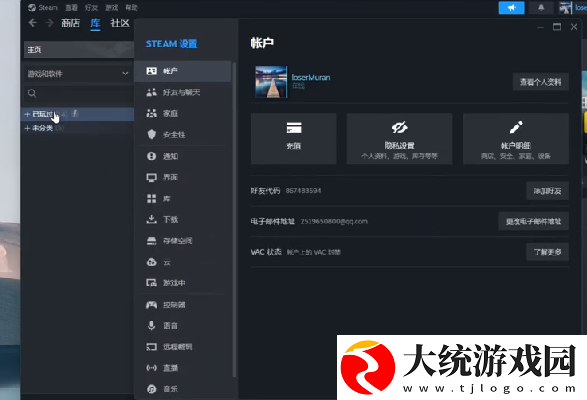Open 存储空间 (Storage) settings

183,240
